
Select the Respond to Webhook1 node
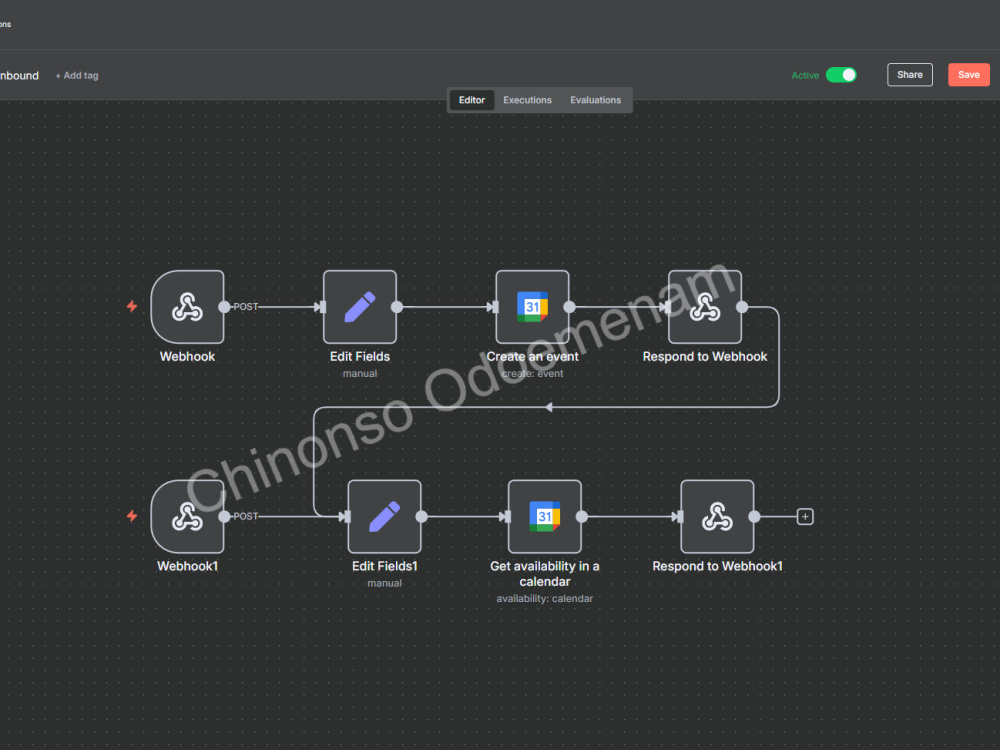pos(717,517)
